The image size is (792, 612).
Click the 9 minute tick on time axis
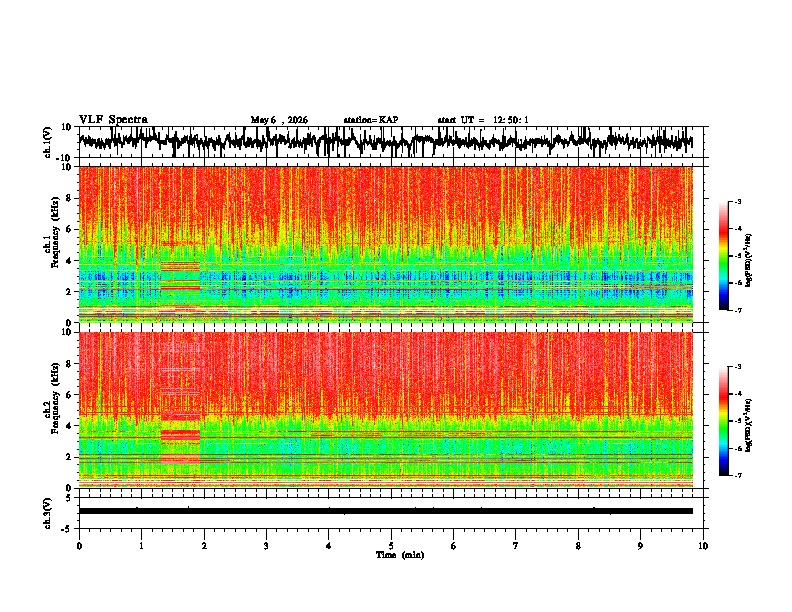[640, 546]
